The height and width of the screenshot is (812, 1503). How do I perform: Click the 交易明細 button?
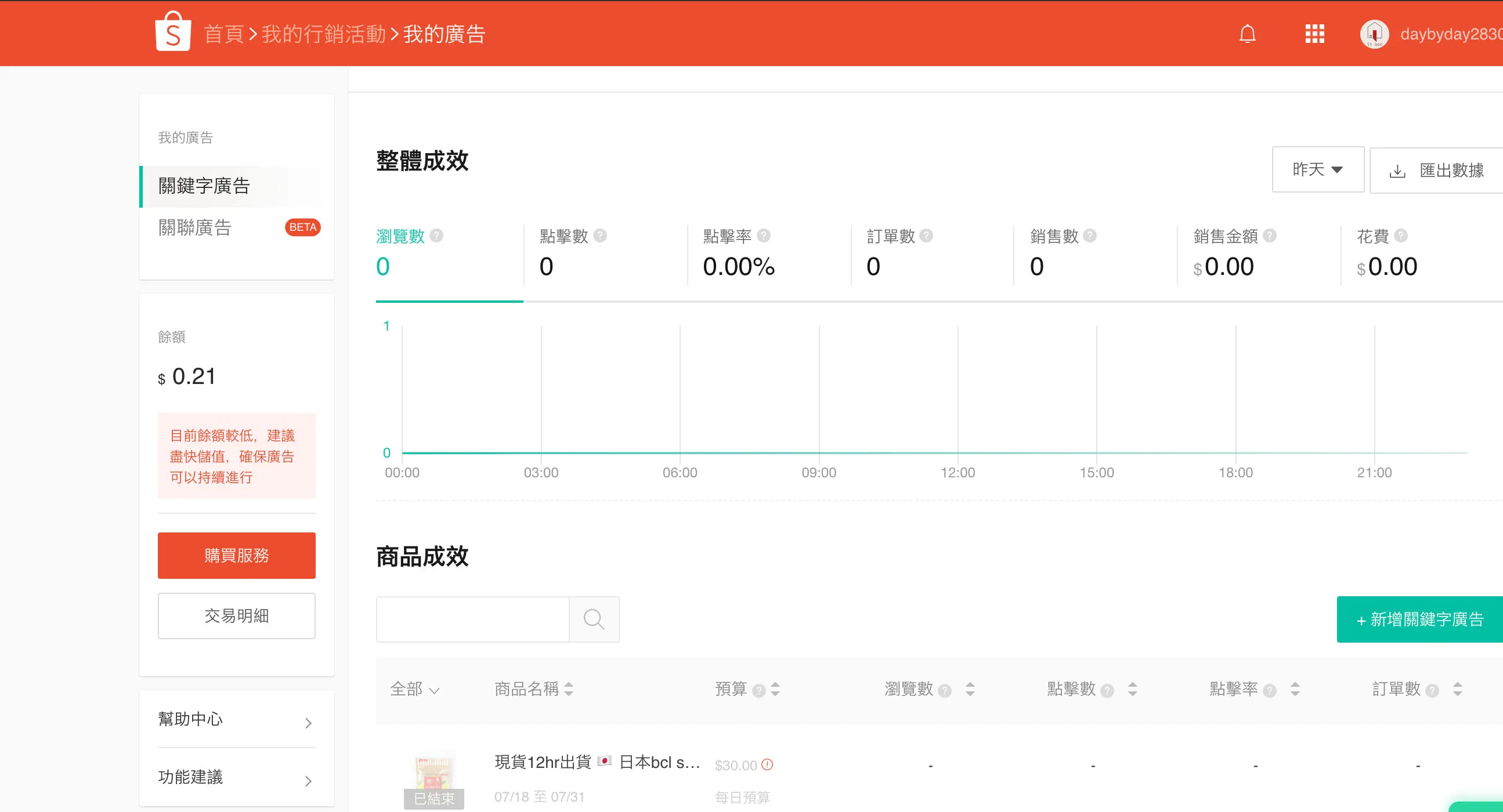tap(236, 616)
